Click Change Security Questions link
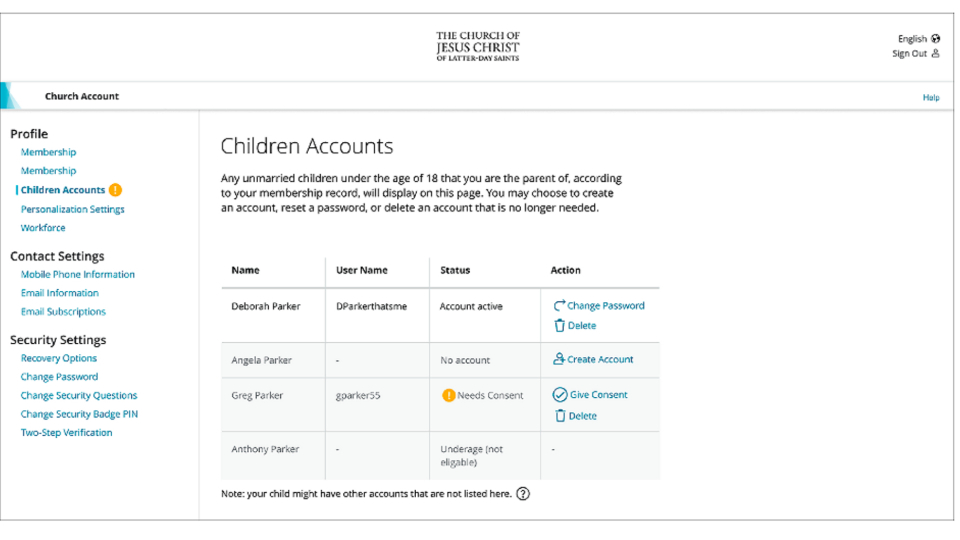The height and width of the screenshot is (540, 960). (x=79, y=396)
